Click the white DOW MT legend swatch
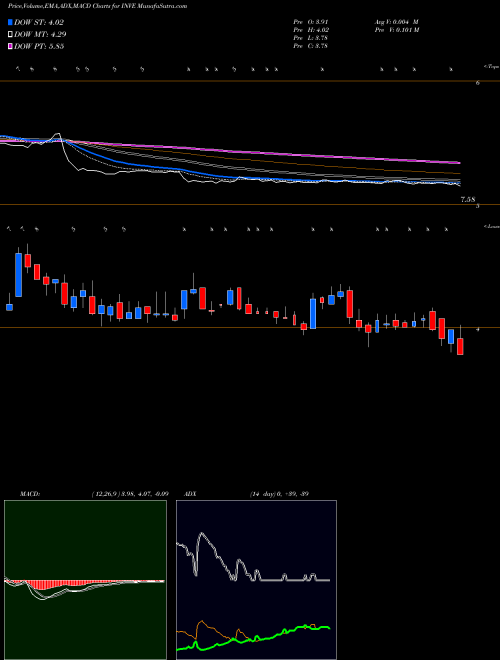This screenshot has height=660, width=500. (x=10, y=34)
